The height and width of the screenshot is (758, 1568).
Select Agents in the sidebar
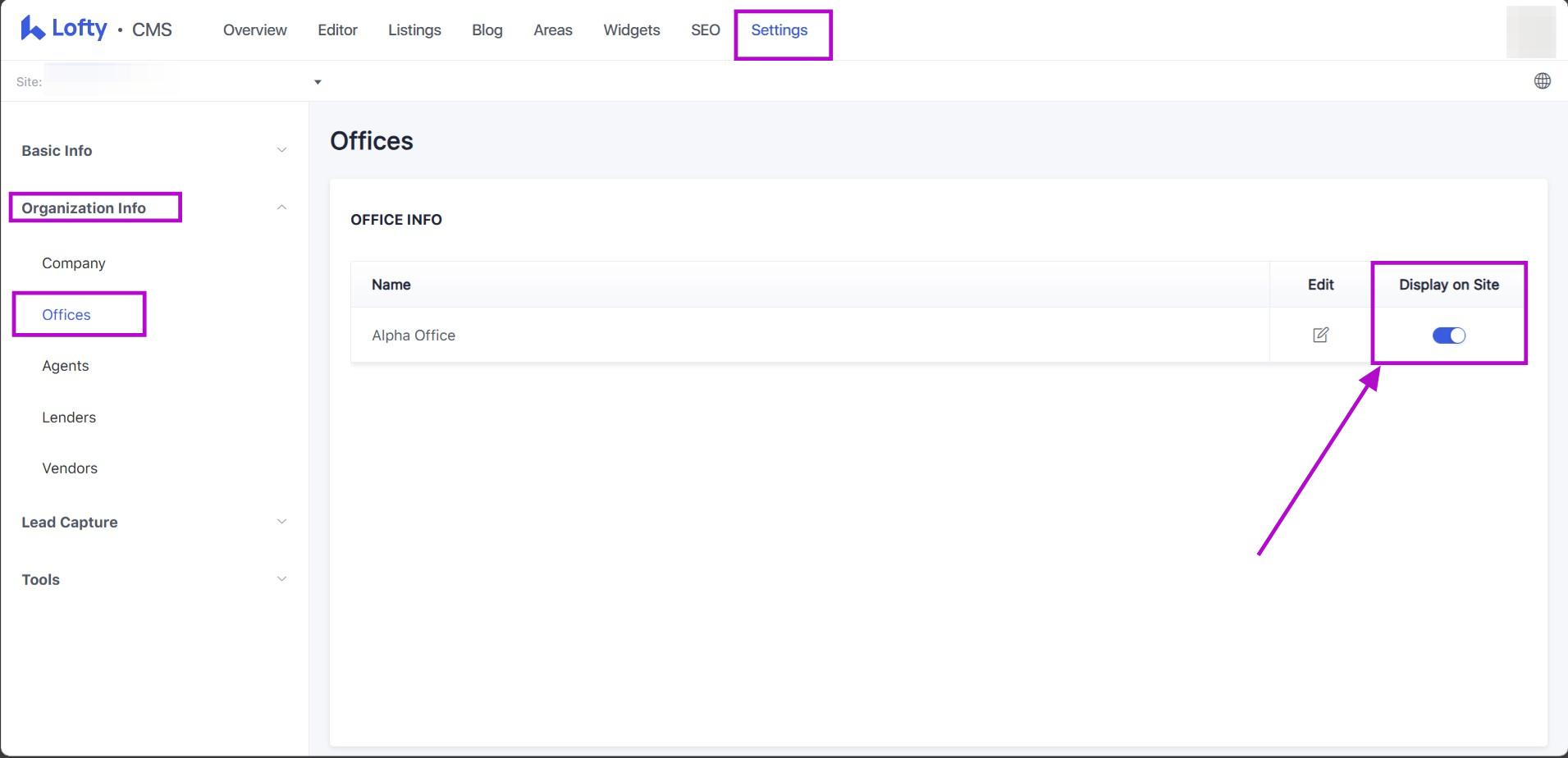coord(66,366)
